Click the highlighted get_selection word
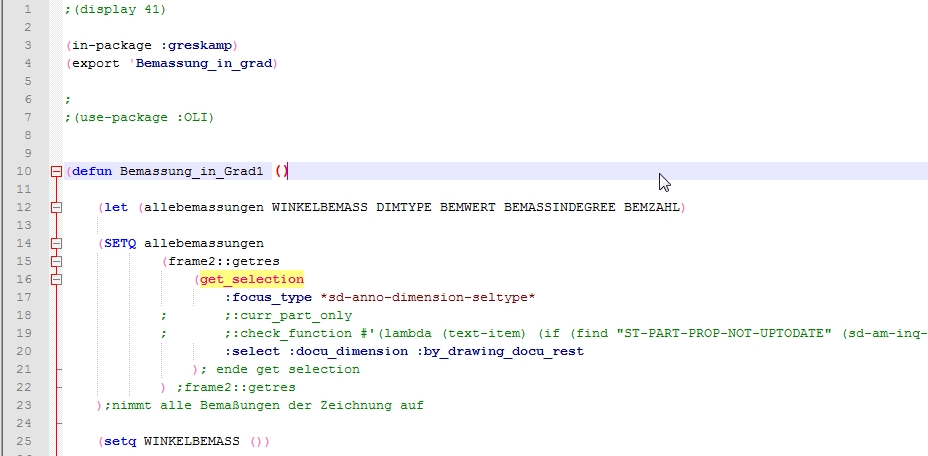The height and width of the screenshot is (456, 928). click(252, 280)
